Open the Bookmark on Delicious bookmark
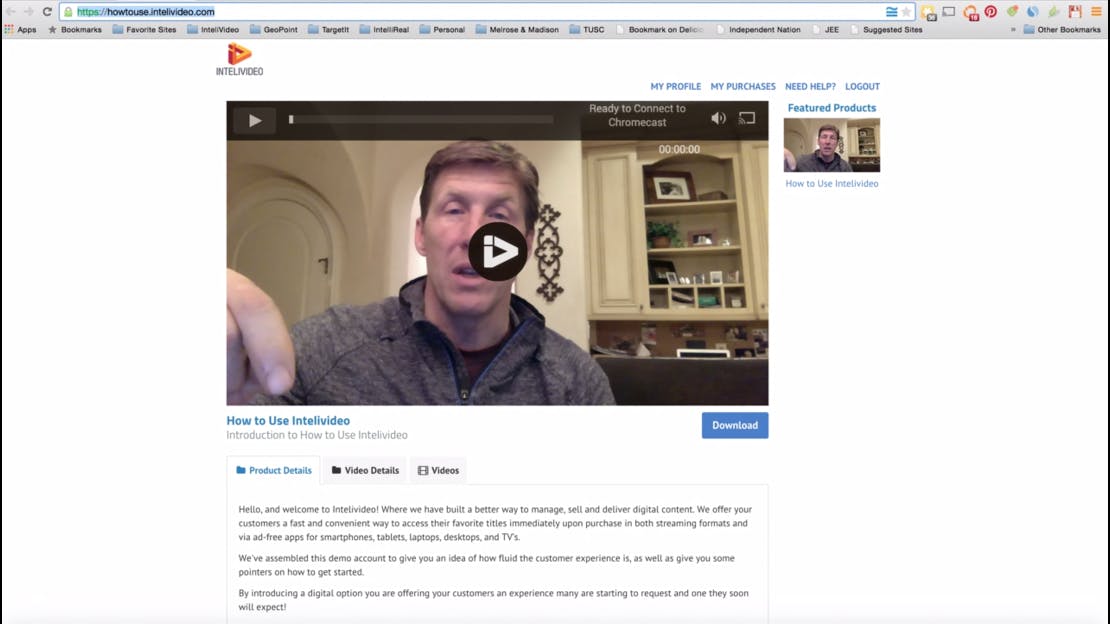The height and width of the screenshot is (624, 1110). tap(660, 30)
